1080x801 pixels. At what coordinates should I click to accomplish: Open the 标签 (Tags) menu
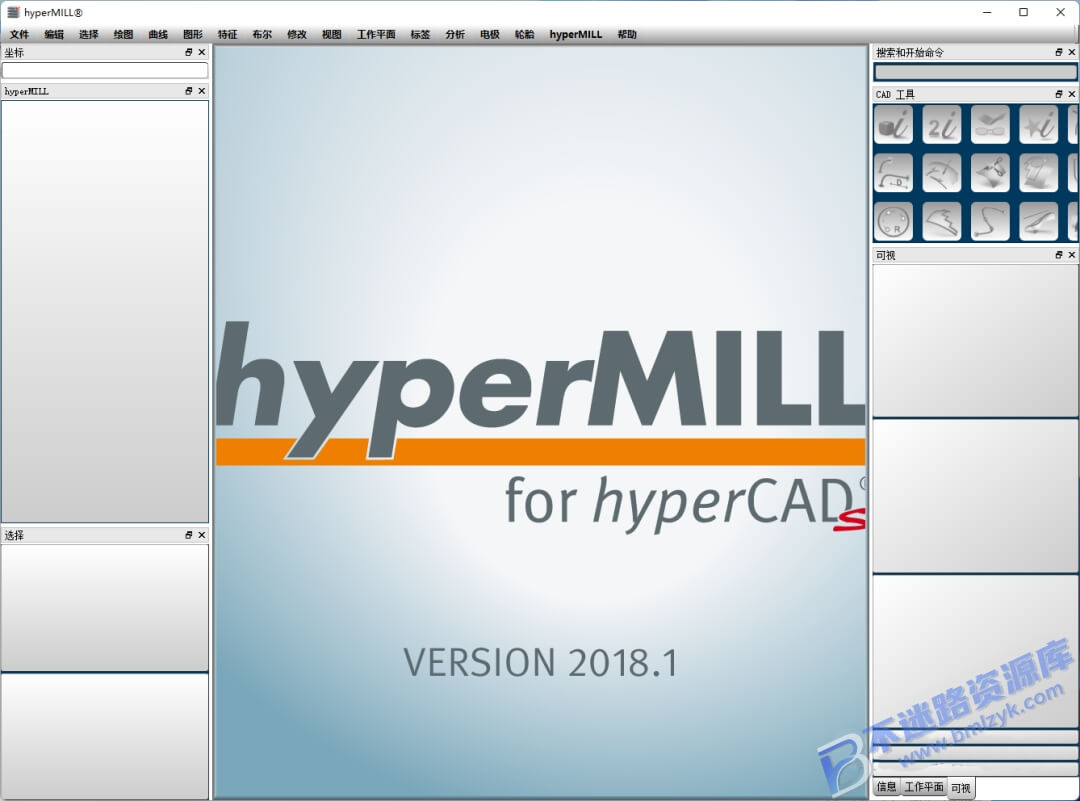pyautogui.click(x=420, y=34)
